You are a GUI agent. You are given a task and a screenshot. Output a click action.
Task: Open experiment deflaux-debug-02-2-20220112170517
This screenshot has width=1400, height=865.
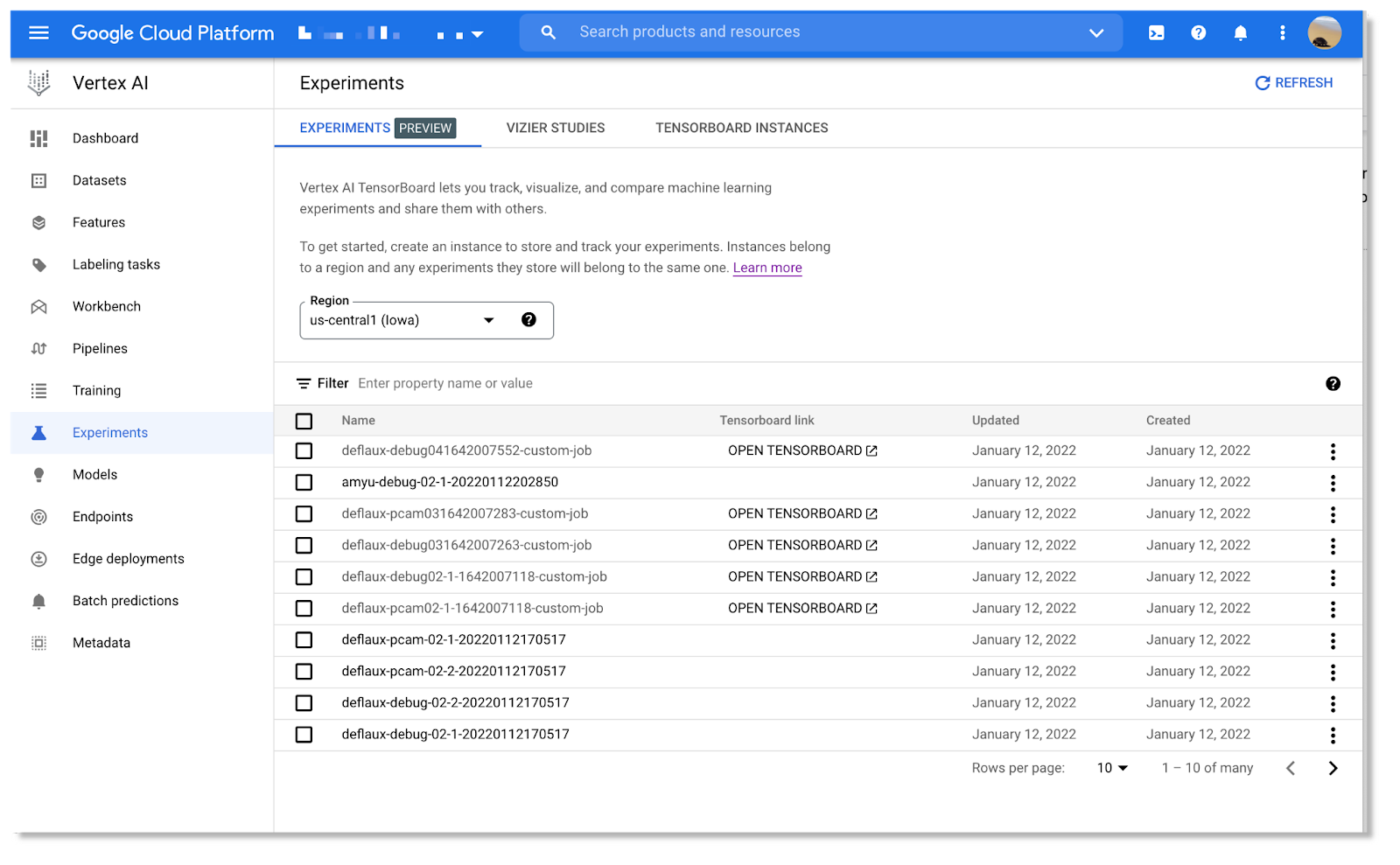click(455, 702)
